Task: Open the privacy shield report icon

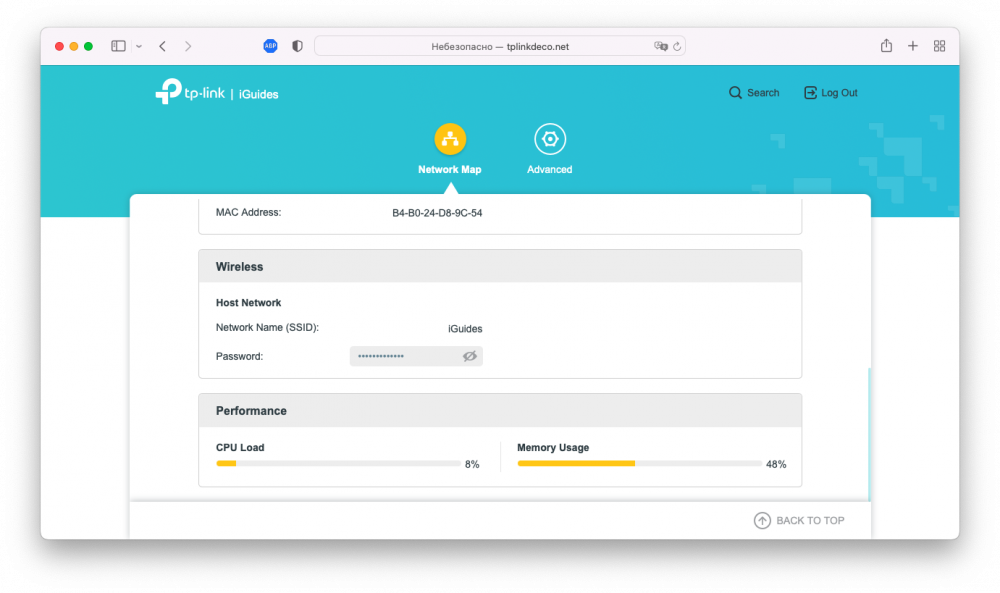Action: (297, 46)
